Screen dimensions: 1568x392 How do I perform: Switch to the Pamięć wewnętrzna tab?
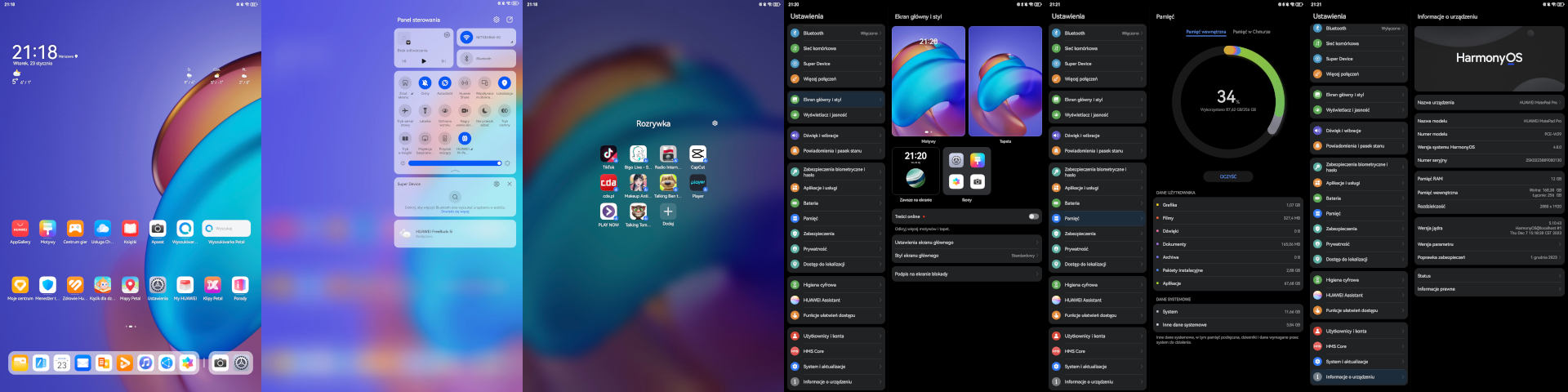[x=1206, y=32]
